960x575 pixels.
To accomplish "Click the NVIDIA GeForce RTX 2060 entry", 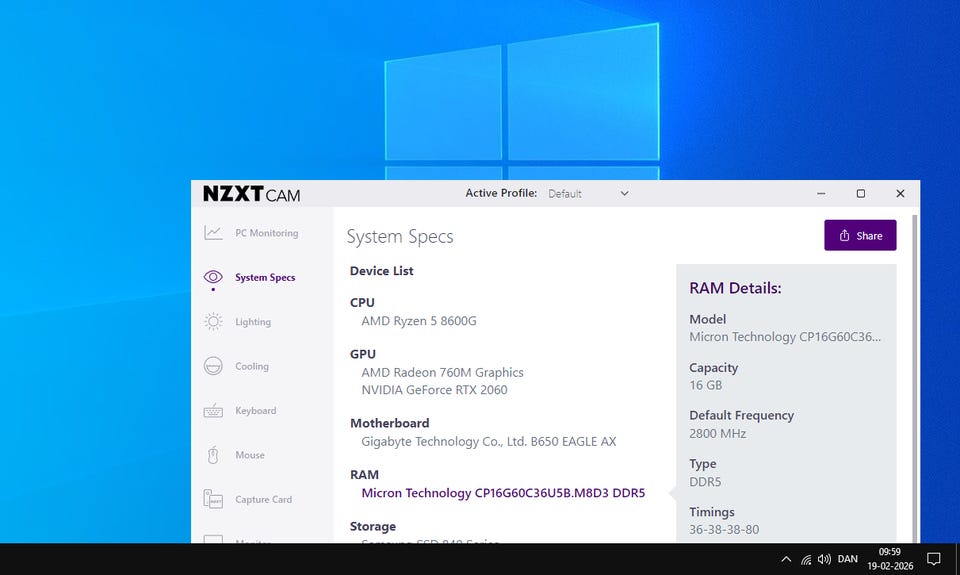I will (x=434, y=390).
